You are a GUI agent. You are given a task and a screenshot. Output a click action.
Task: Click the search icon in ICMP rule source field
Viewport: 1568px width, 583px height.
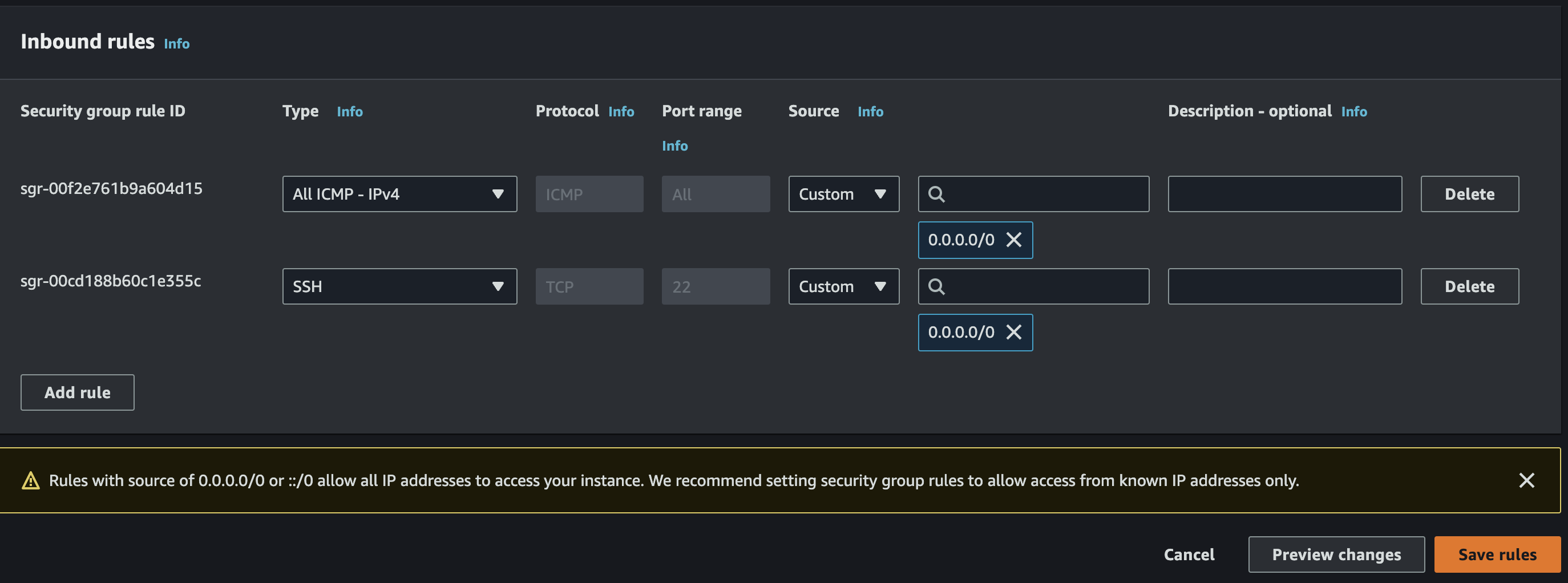pyautogui.click(x=937, y=193)
